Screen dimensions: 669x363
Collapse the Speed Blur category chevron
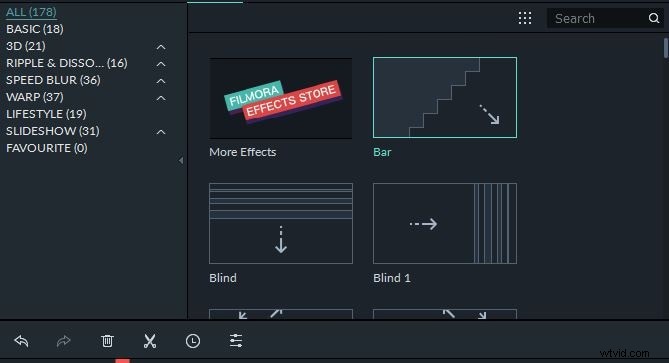point(161,81)
